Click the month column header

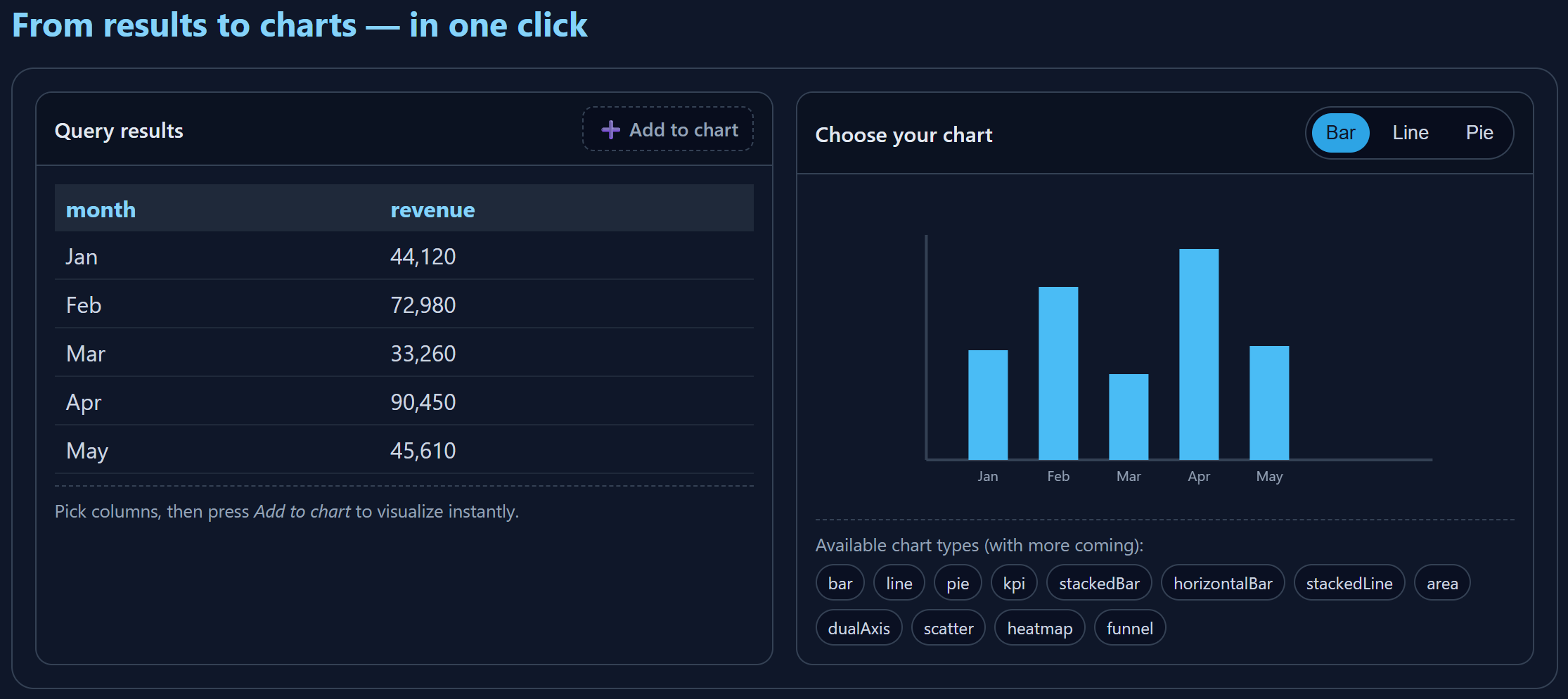click(101, 209)
